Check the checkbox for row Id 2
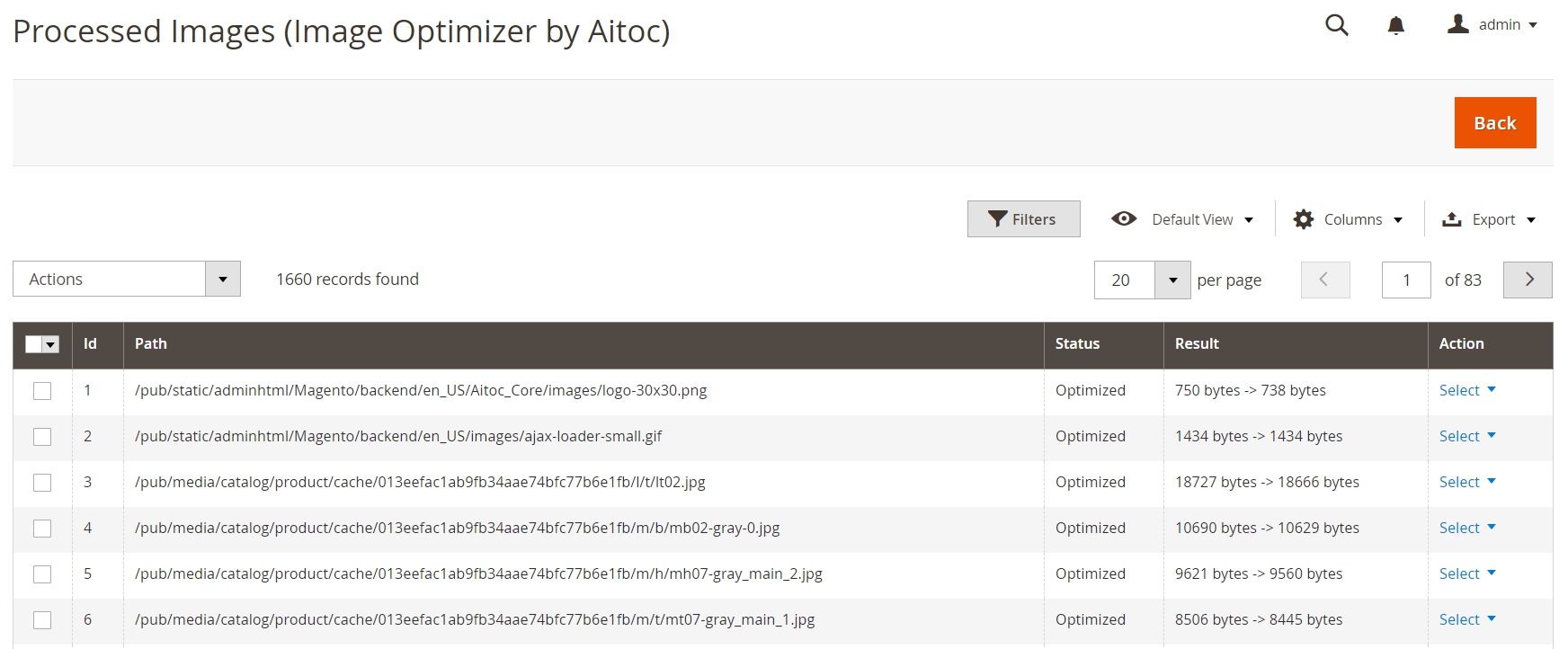 click(42, 437)
